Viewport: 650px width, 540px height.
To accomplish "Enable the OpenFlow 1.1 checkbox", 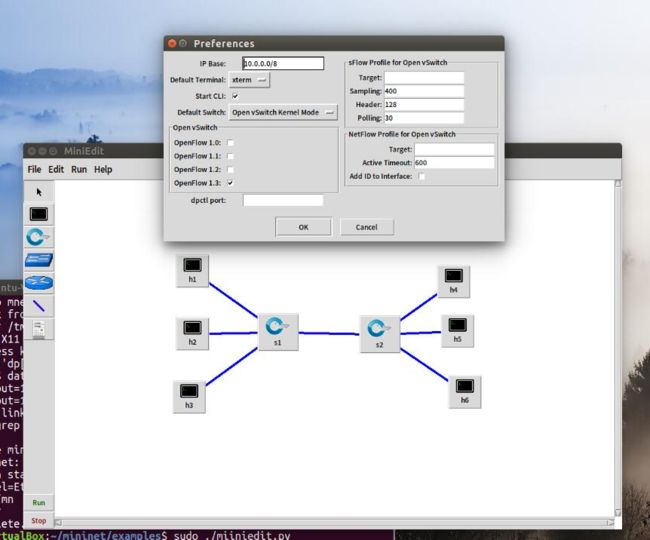I will click(x=230, y=156).
